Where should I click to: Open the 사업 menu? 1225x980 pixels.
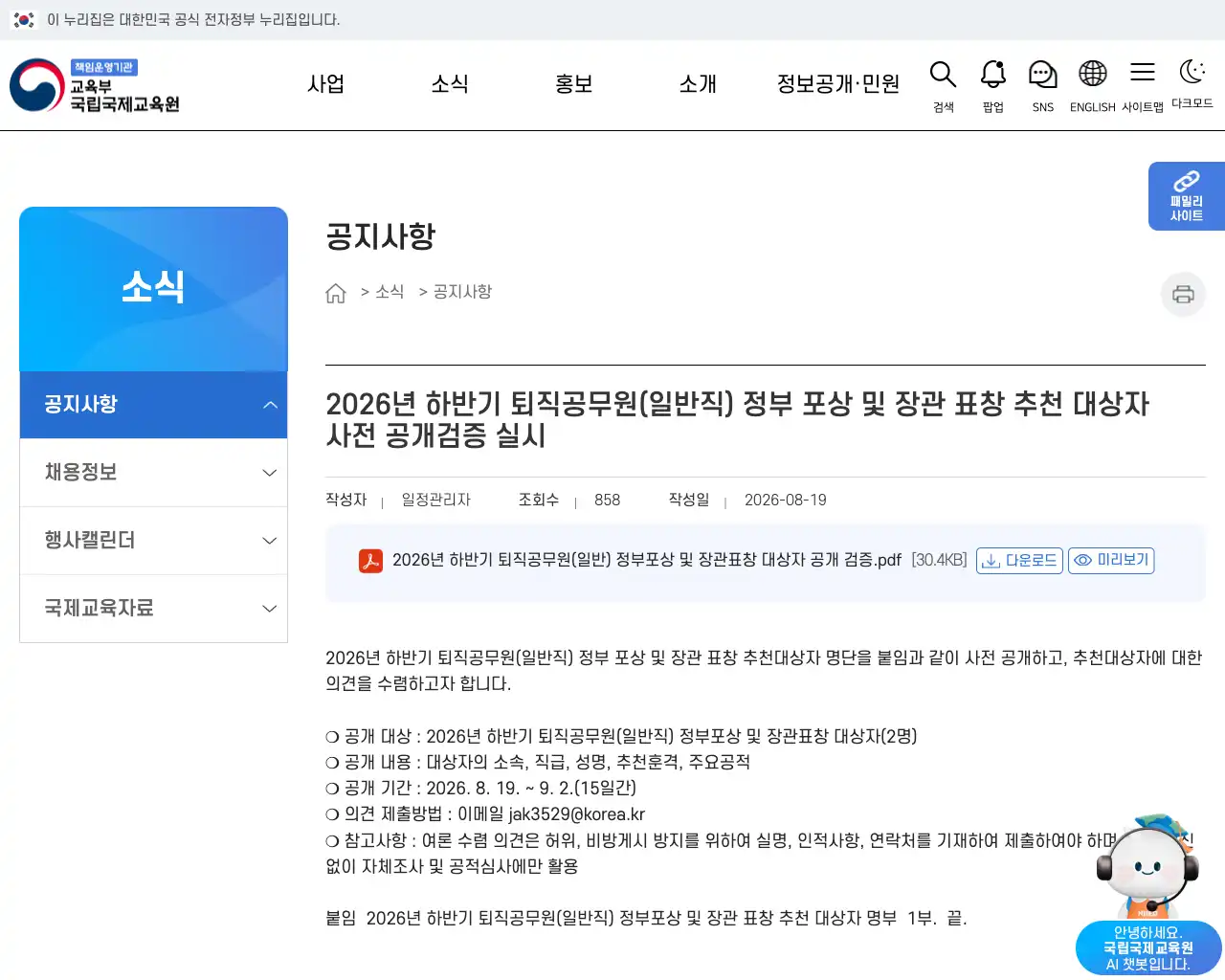(325, 84)
